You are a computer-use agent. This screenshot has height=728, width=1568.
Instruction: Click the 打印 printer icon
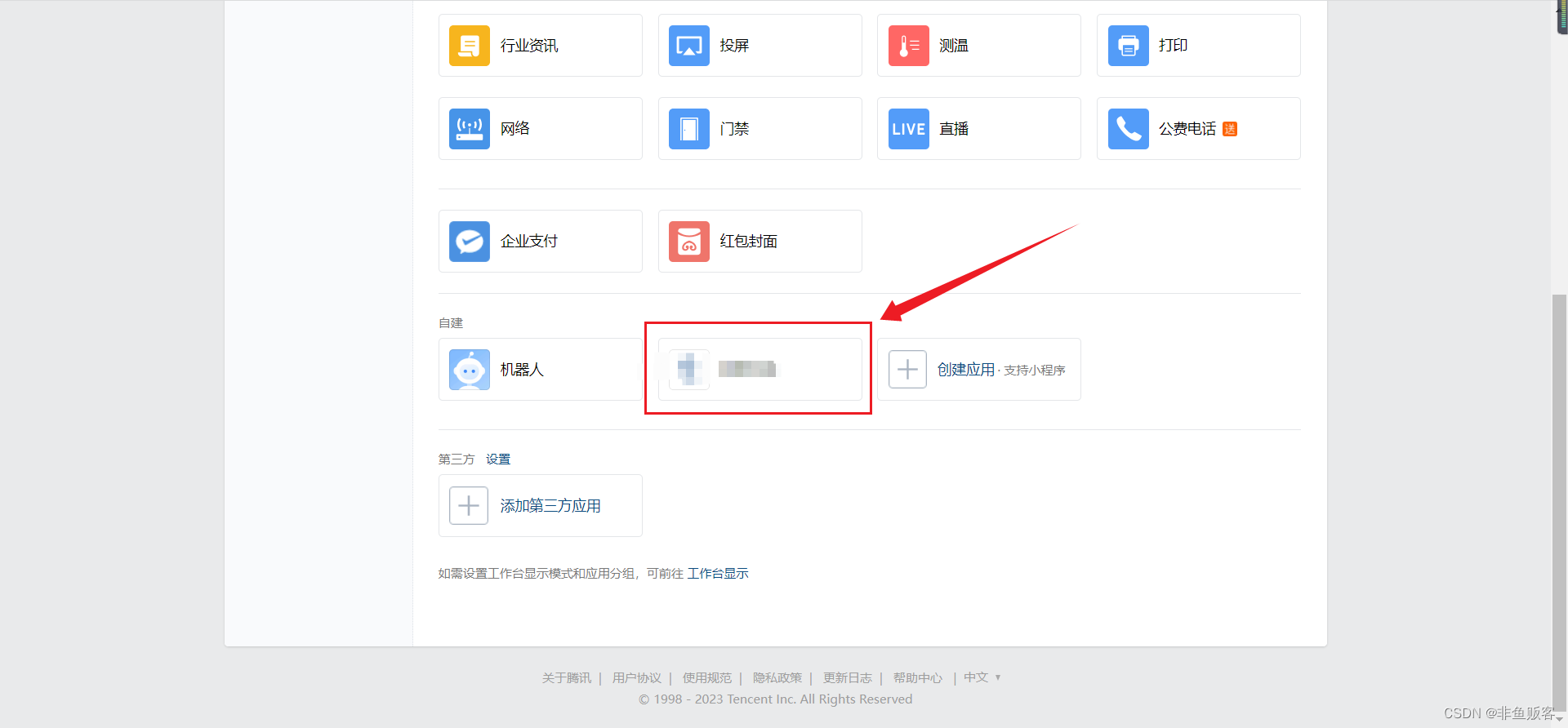pos(1129,46)
